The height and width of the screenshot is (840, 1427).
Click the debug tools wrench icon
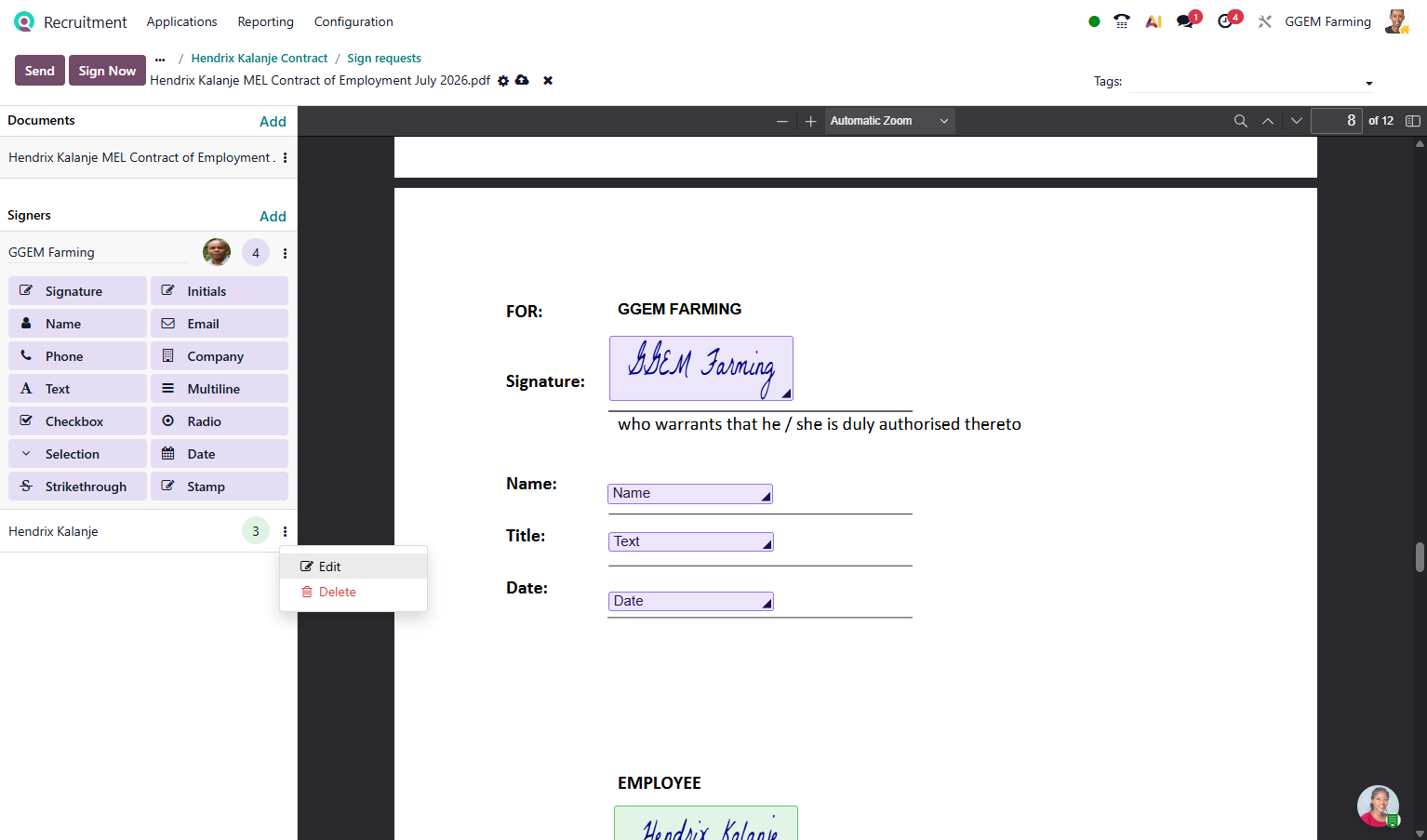point(1265,21)
